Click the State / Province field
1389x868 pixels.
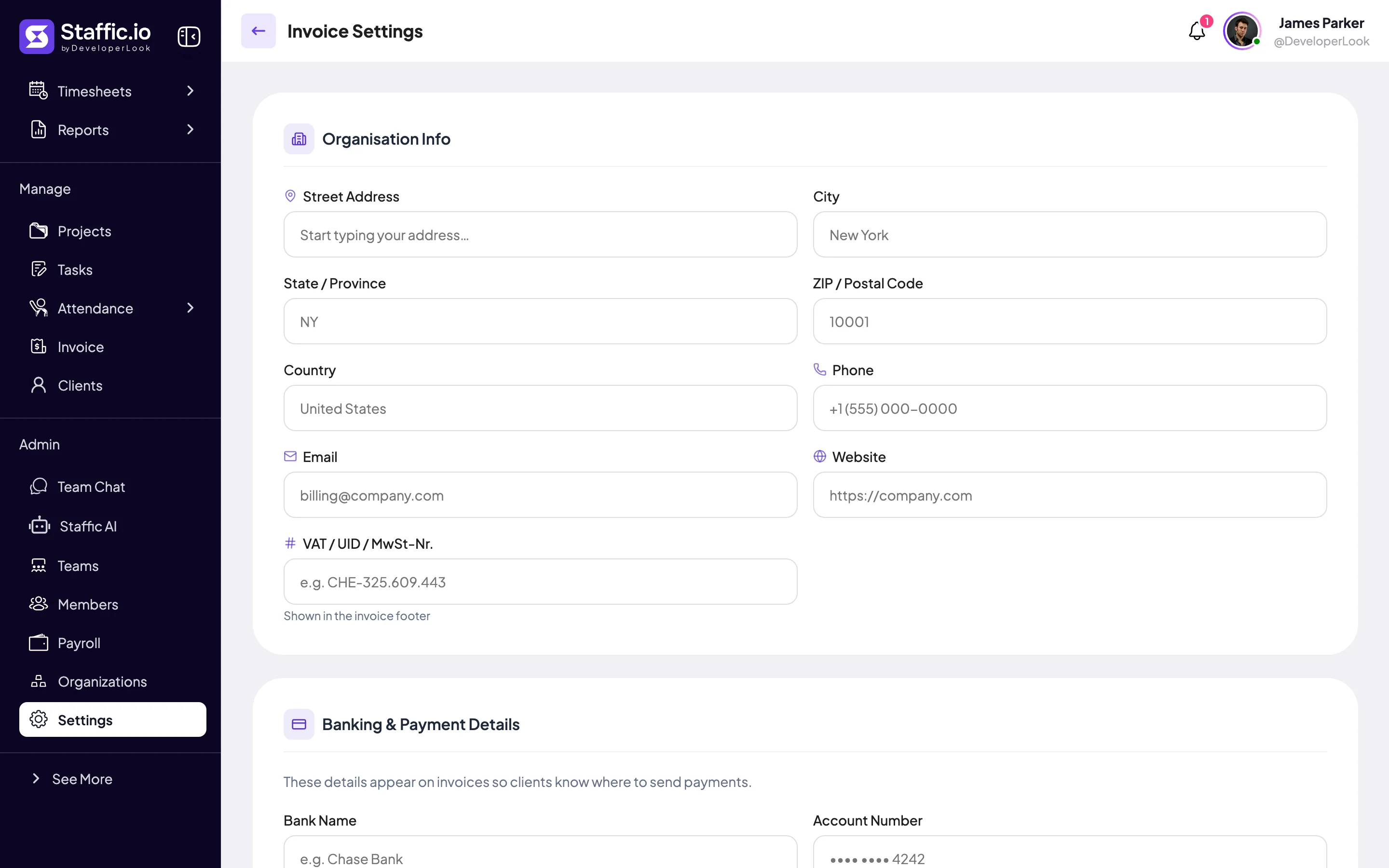click(x=540, y=322)
